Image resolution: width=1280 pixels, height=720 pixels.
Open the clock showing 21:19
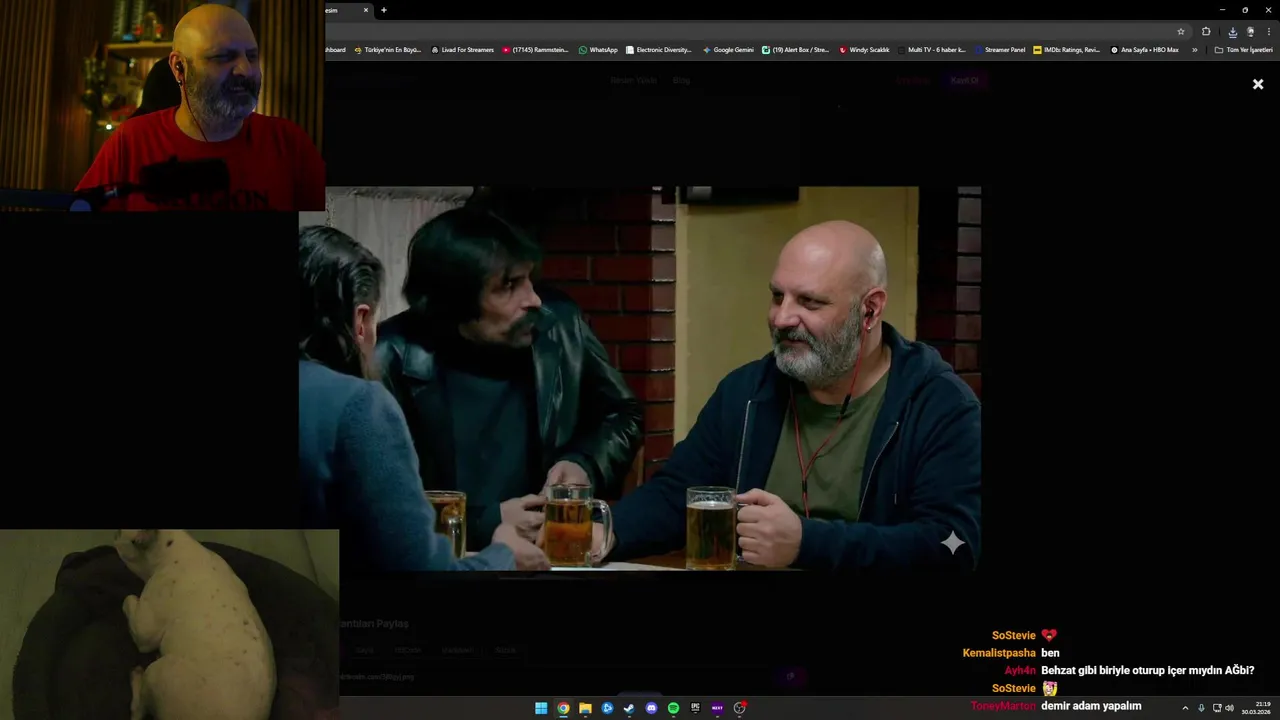(x=1256, y=708)
